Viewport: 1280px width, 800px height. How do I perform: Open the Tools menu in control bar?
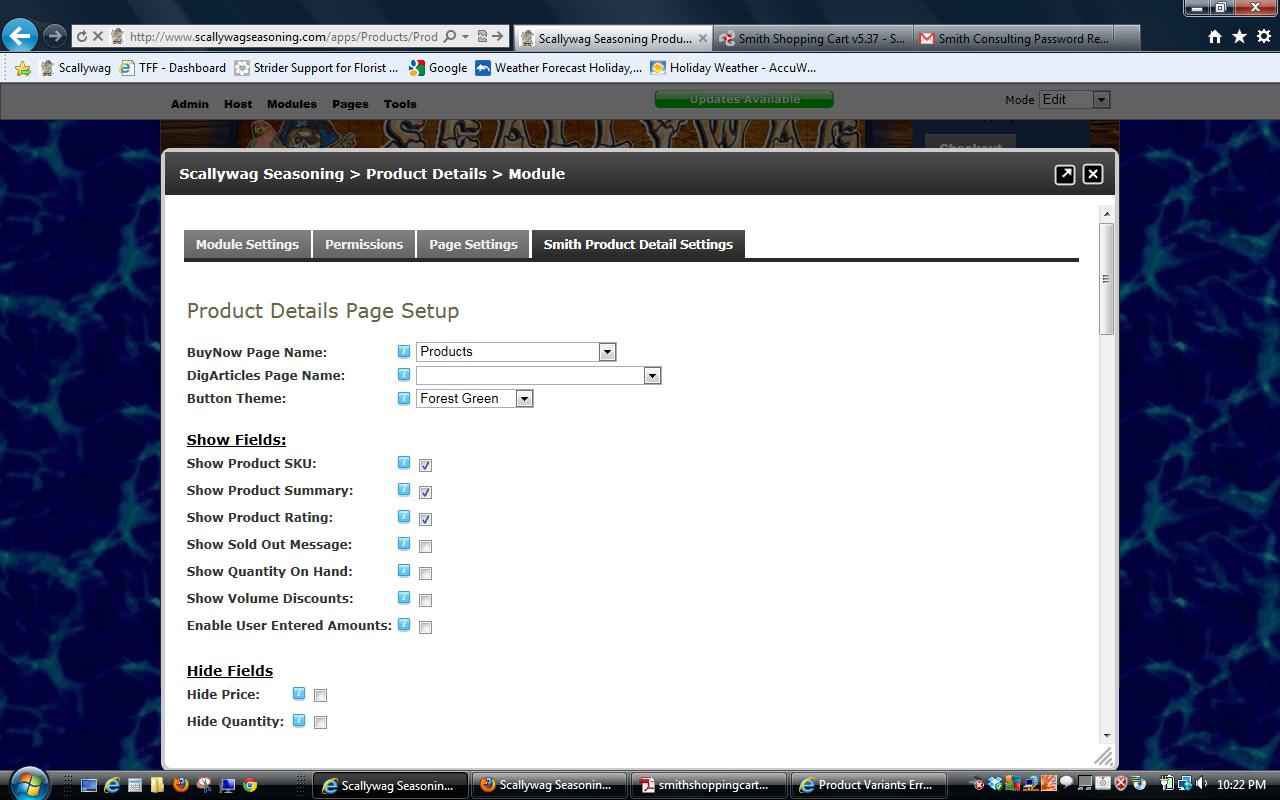click(x=400, y=104)
